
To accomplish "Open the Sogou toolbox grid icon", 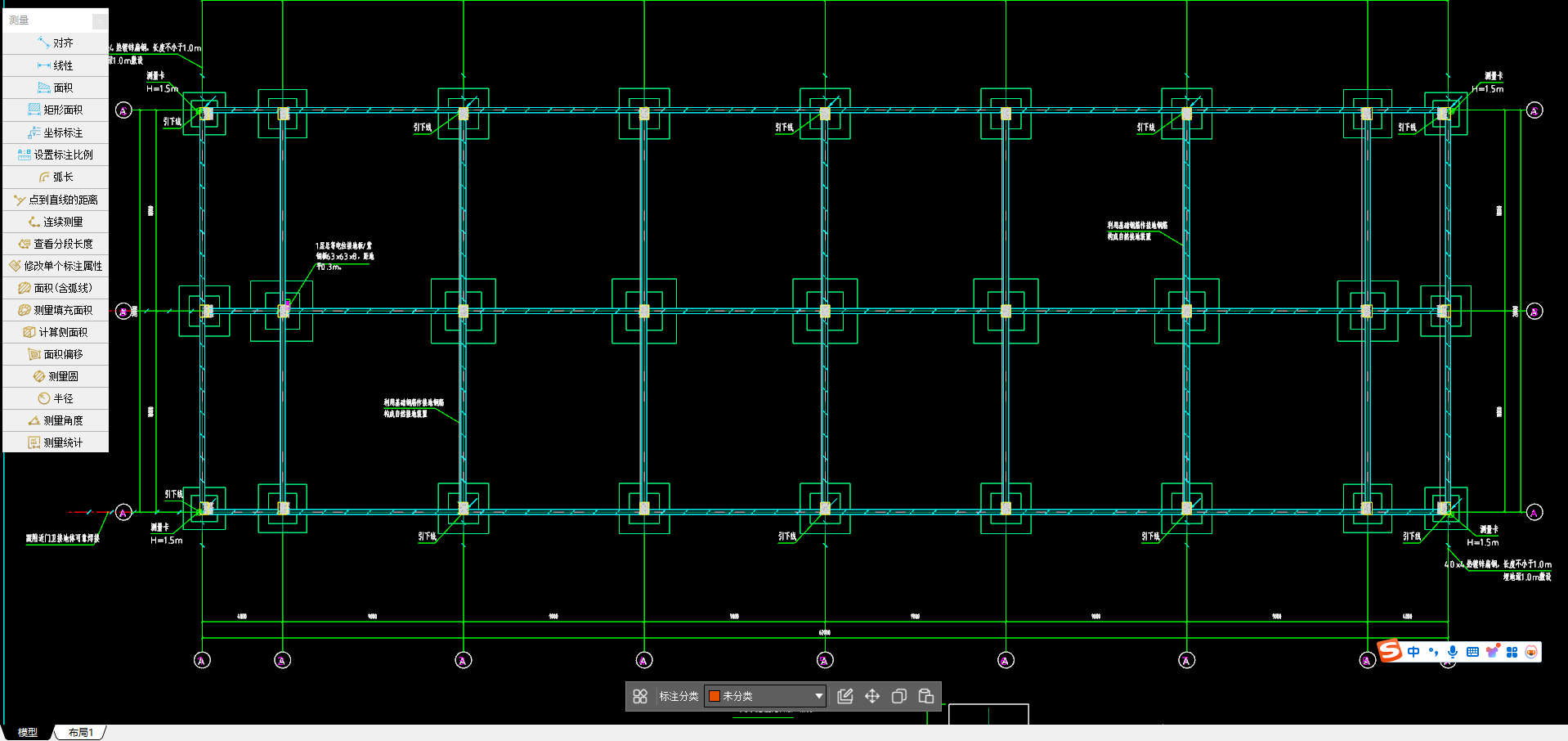I will [x=1512, y=652].
